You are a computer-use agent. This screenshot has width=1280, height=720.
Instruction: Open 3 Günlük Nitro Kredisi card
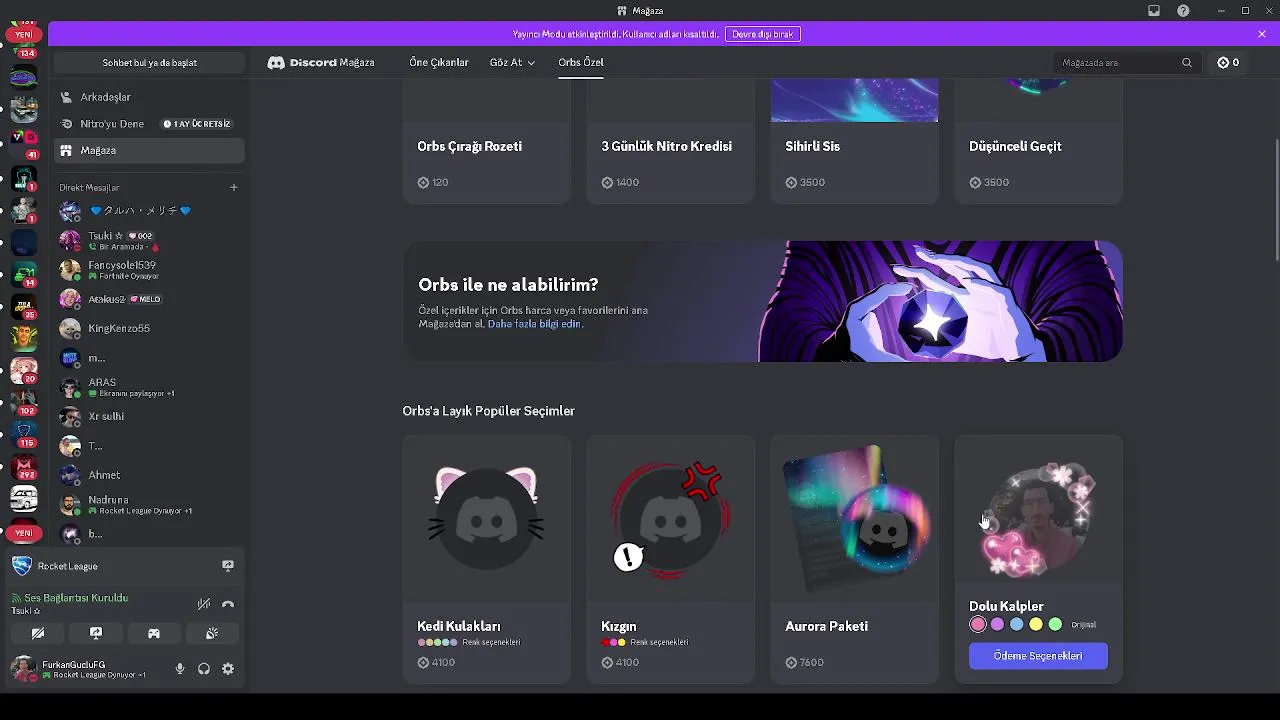(x=670, y=141)
